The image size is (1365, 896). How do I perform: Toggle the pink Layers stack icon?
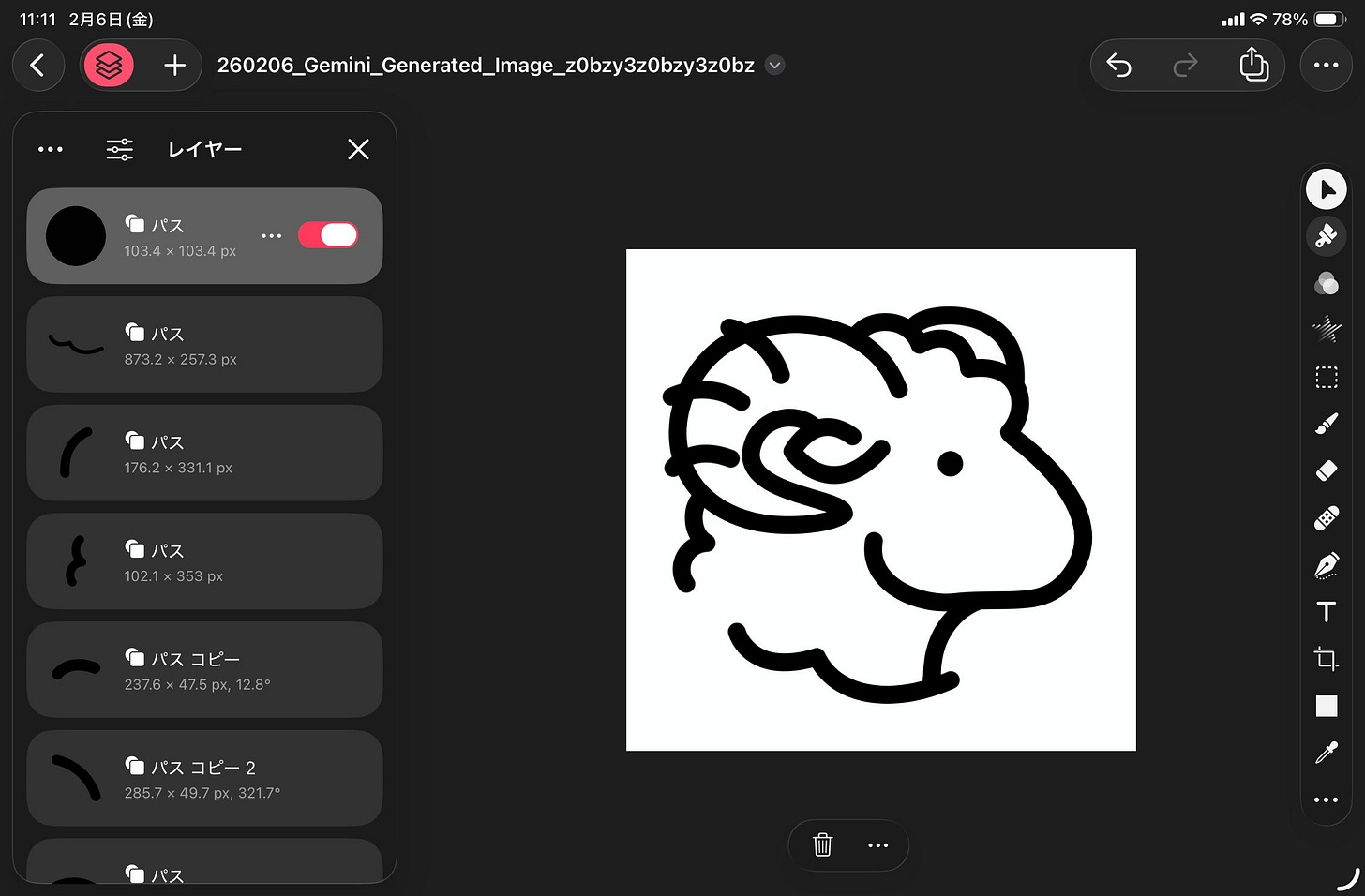point(110,65)
